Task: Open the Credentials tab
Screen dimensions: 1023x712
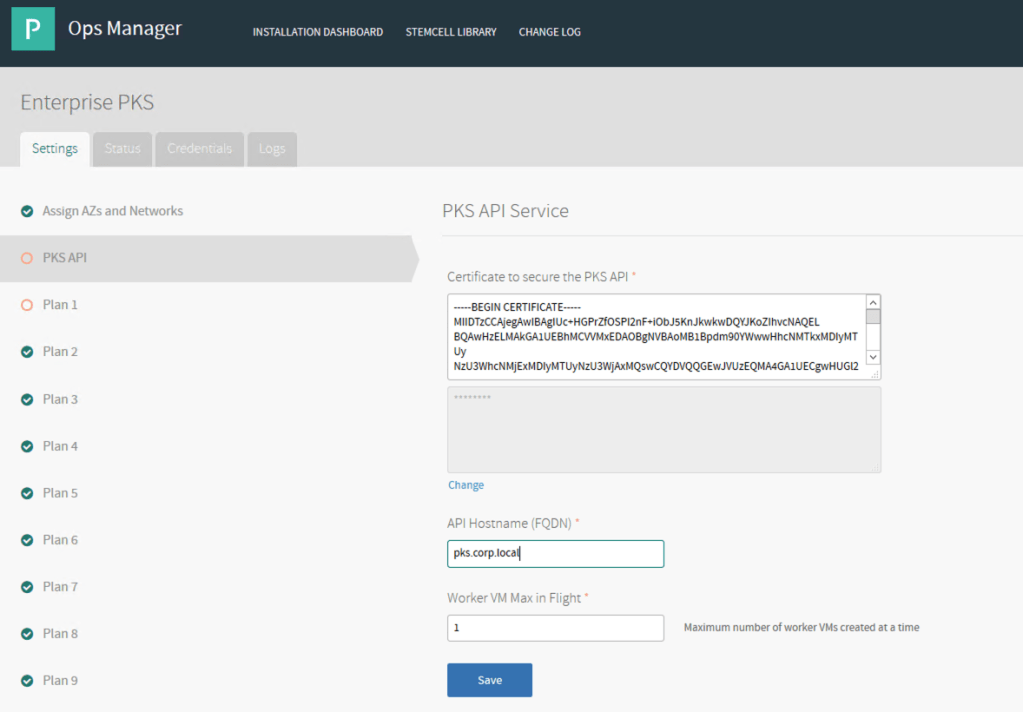Action: tap(199, 149)
